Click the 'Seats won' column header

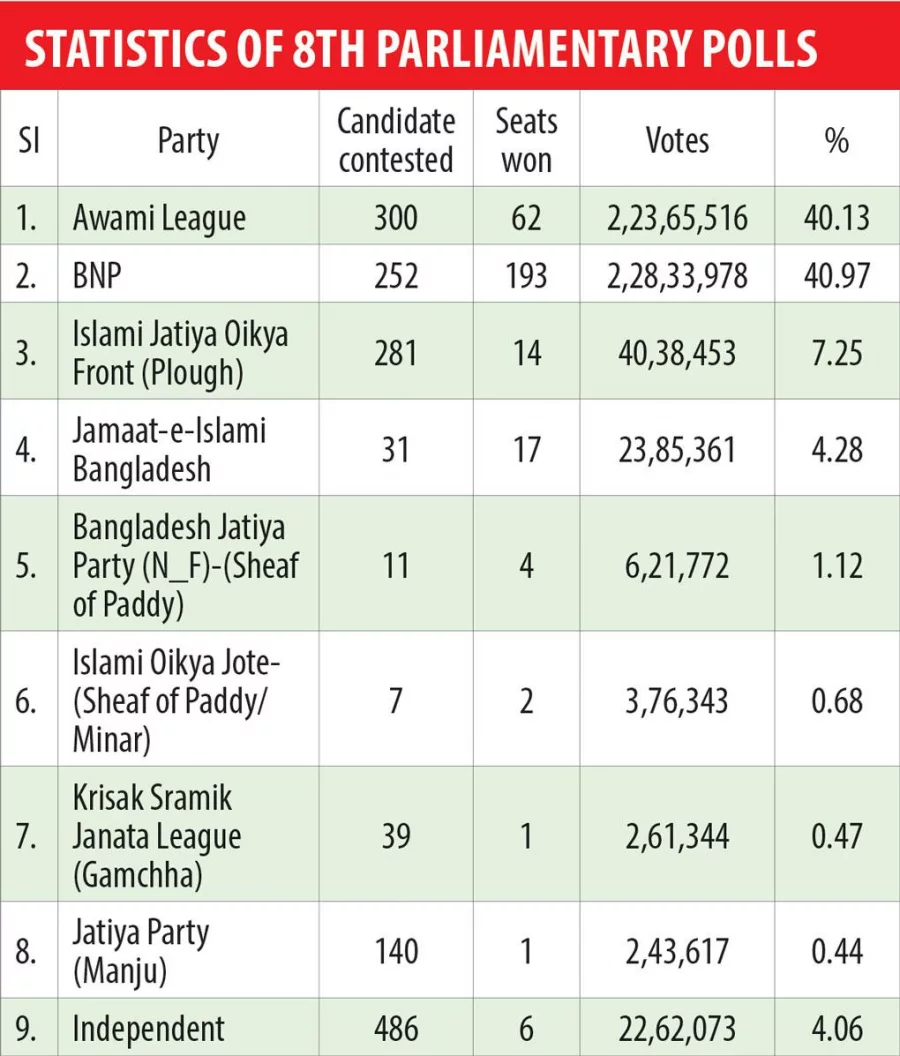[527, 140]
